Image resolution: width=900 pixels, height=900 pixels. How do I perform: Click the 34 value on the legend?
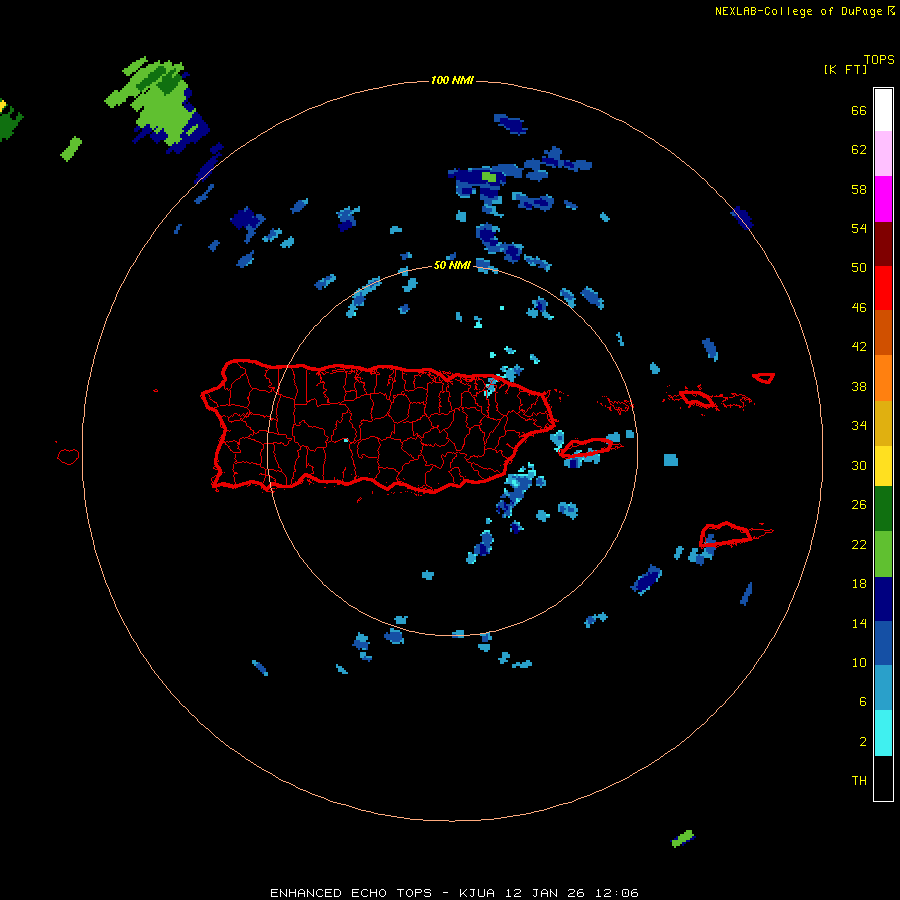coord(859,425)
